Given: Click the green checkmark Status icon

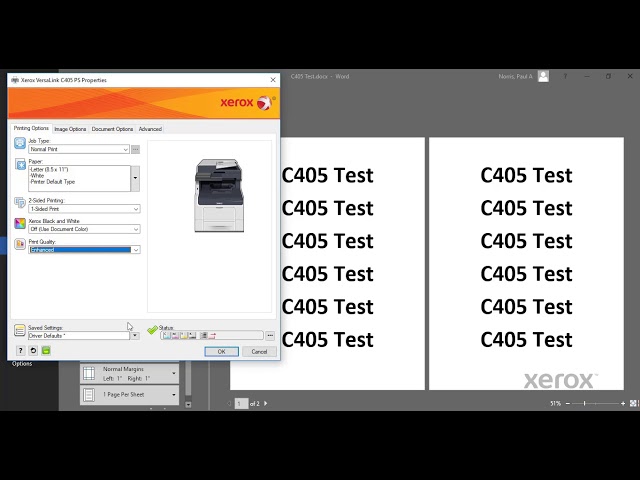Looking at the screenshot, I should (152, 330).
